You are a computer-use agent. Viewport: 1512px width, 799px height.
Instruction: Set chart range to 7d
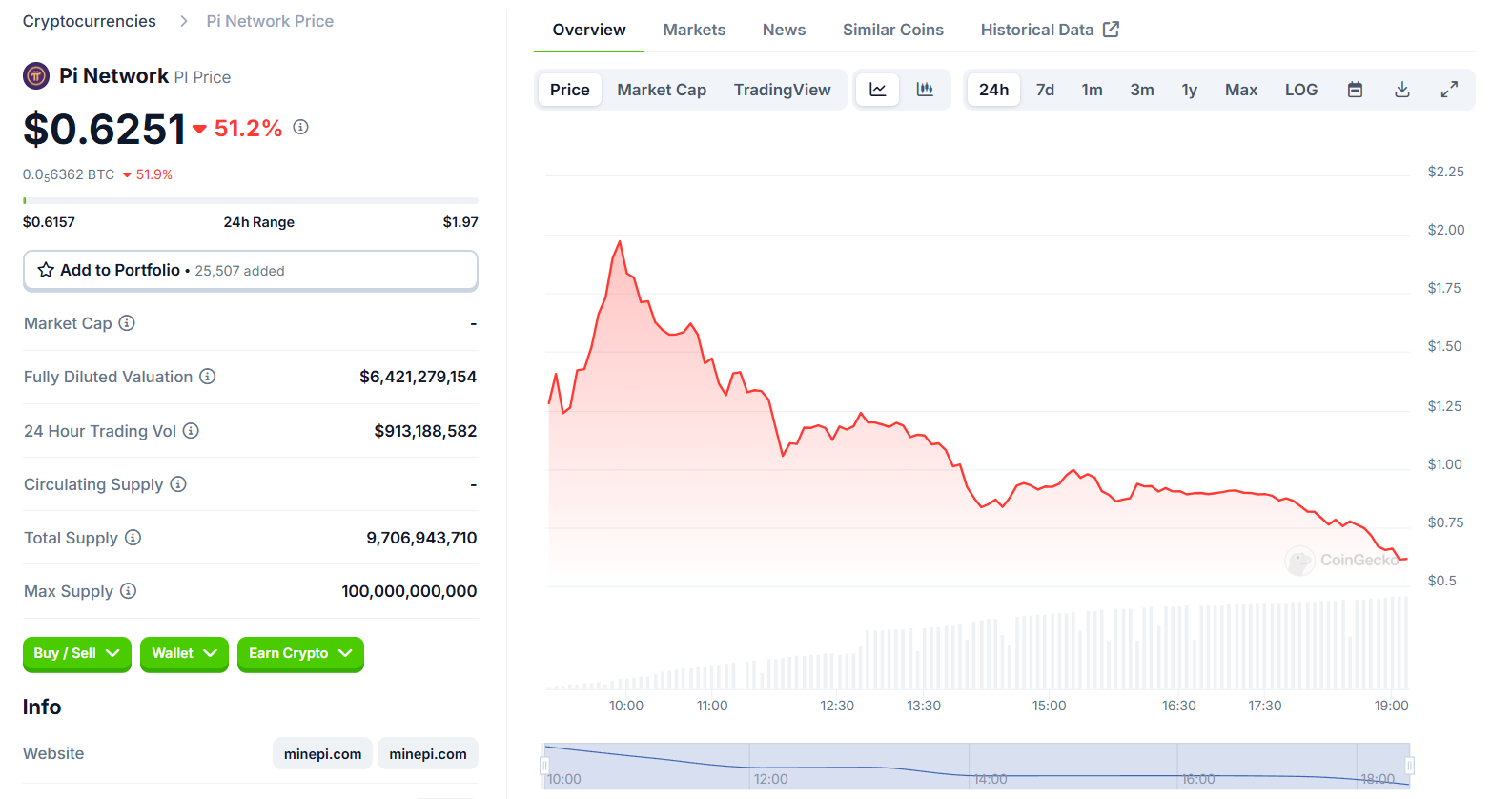point(1045,90)
